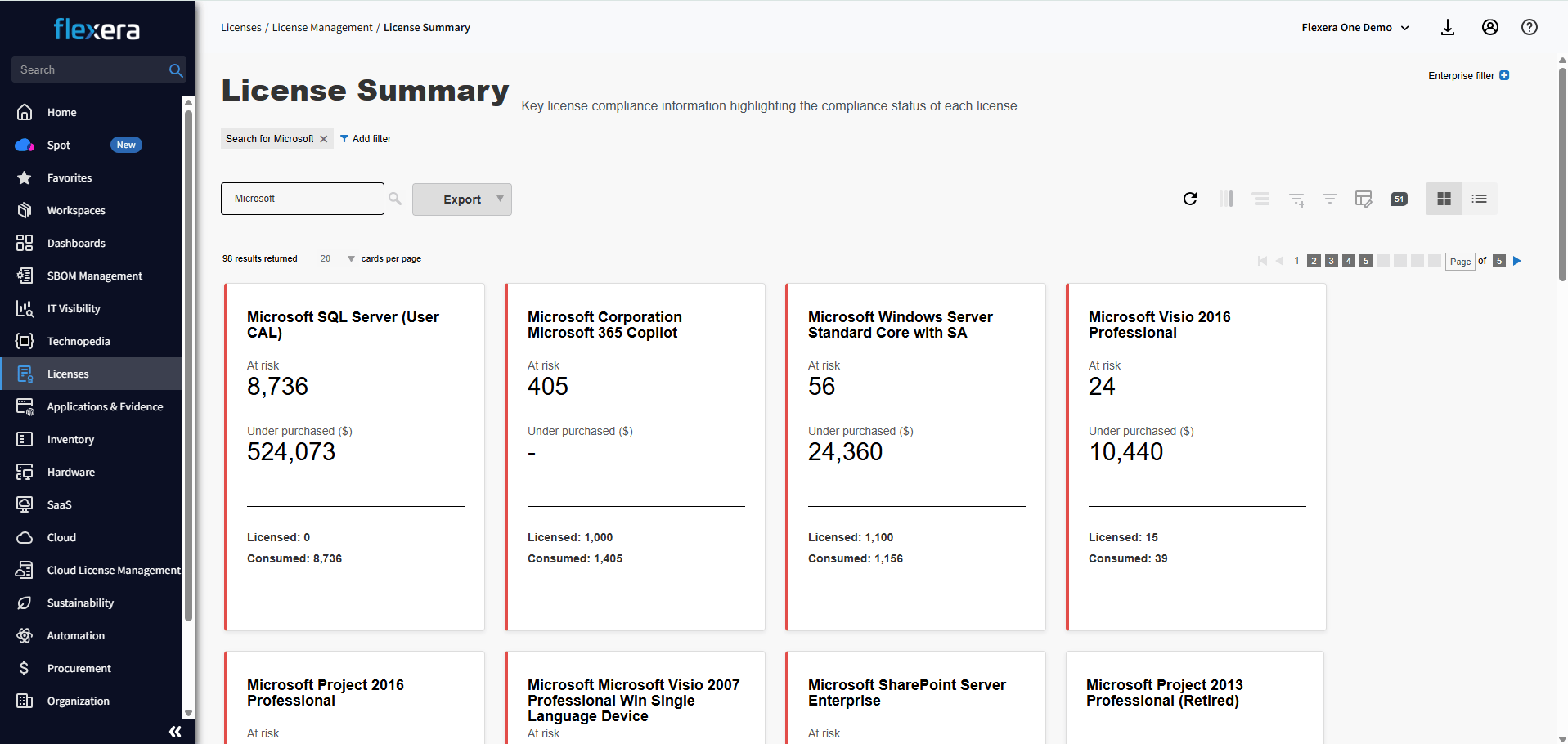This screenshot has width=1568, height=744.
Task: Click the Licenses sidebar icon
Action: tap(25, 374)
